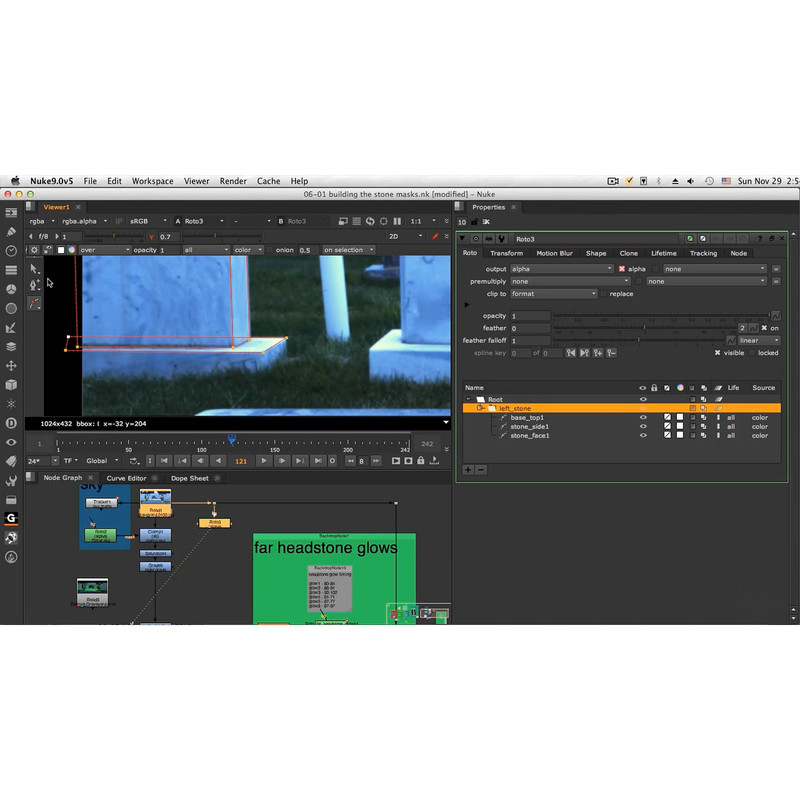Open the clip to format dropdown

(x=554, y=294)
